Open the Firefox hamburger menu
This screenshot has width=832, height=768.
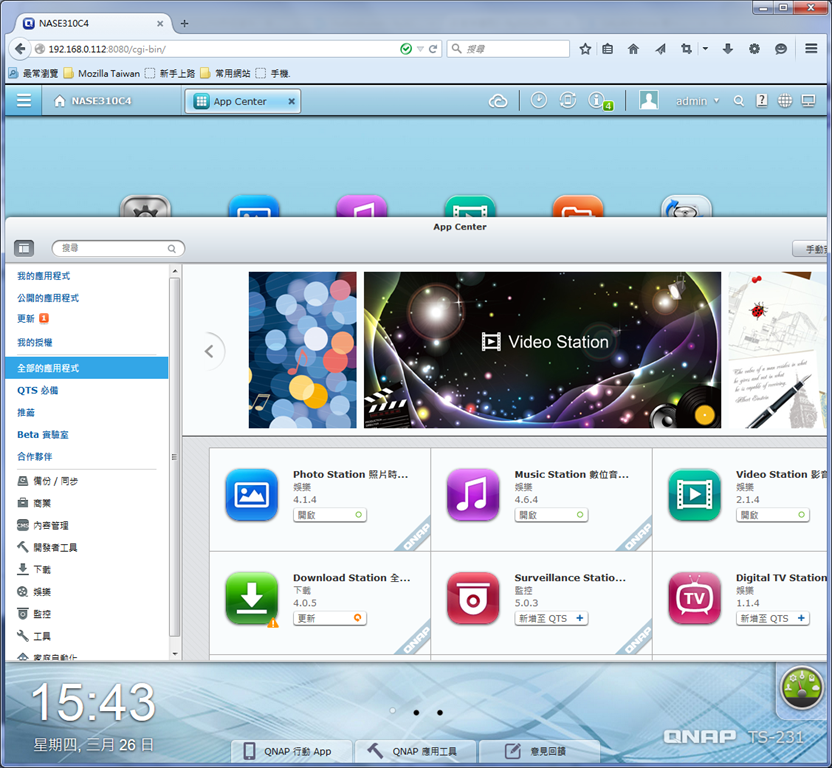point(811,48)
